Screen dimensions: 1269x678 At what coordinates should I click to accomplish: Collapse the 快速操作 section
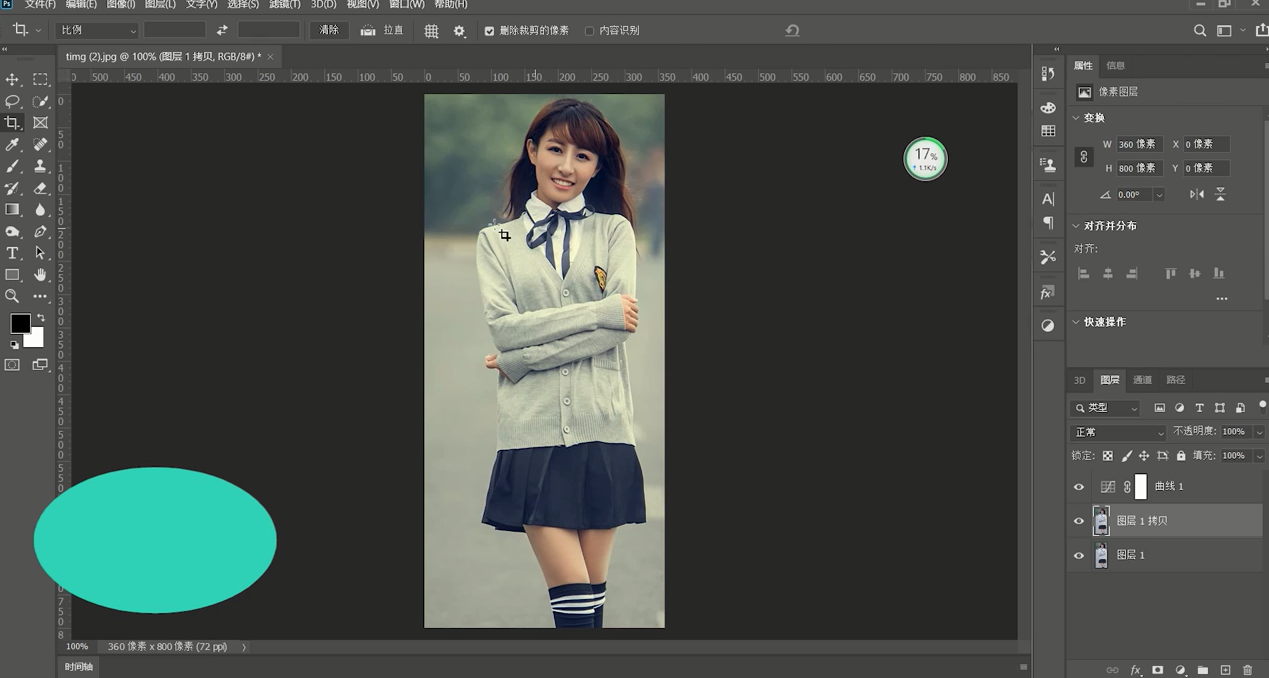coord(1076,322)
